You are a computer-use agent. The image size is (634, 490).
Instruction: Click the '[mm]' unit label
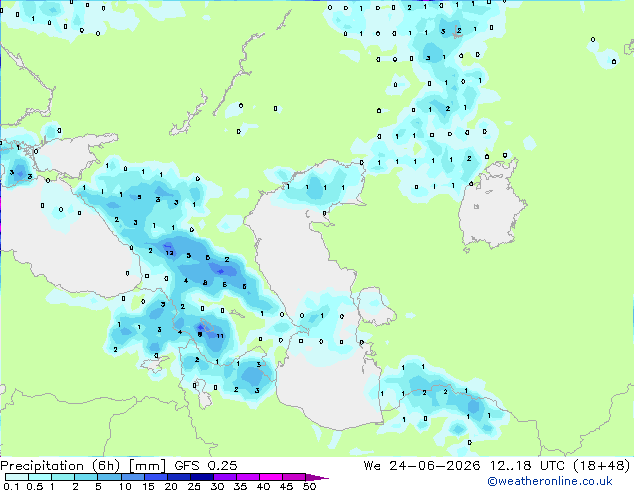coord(148,466)
